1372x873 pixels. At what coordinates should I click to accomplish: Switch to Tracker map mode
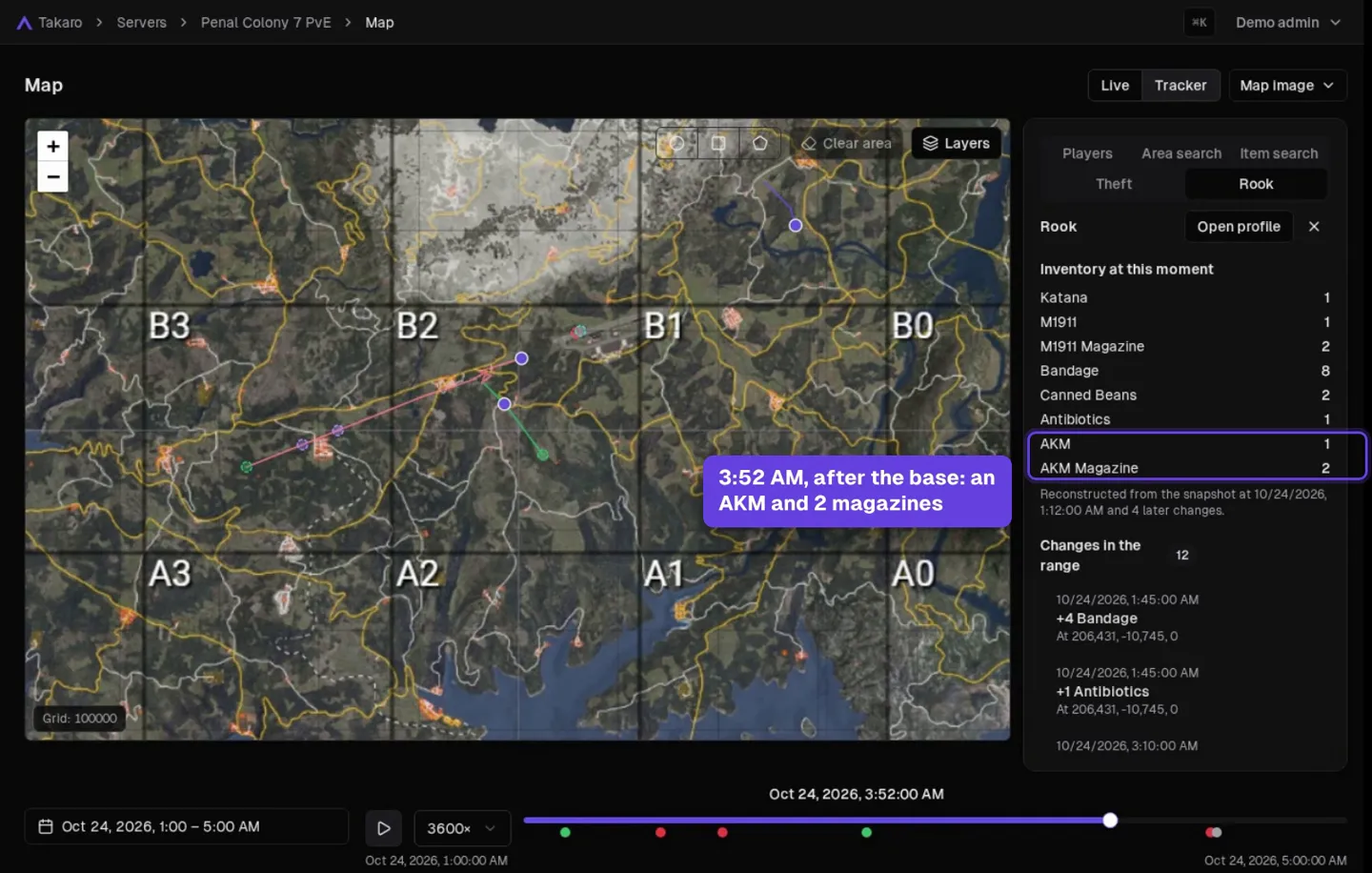(1180, 85)
